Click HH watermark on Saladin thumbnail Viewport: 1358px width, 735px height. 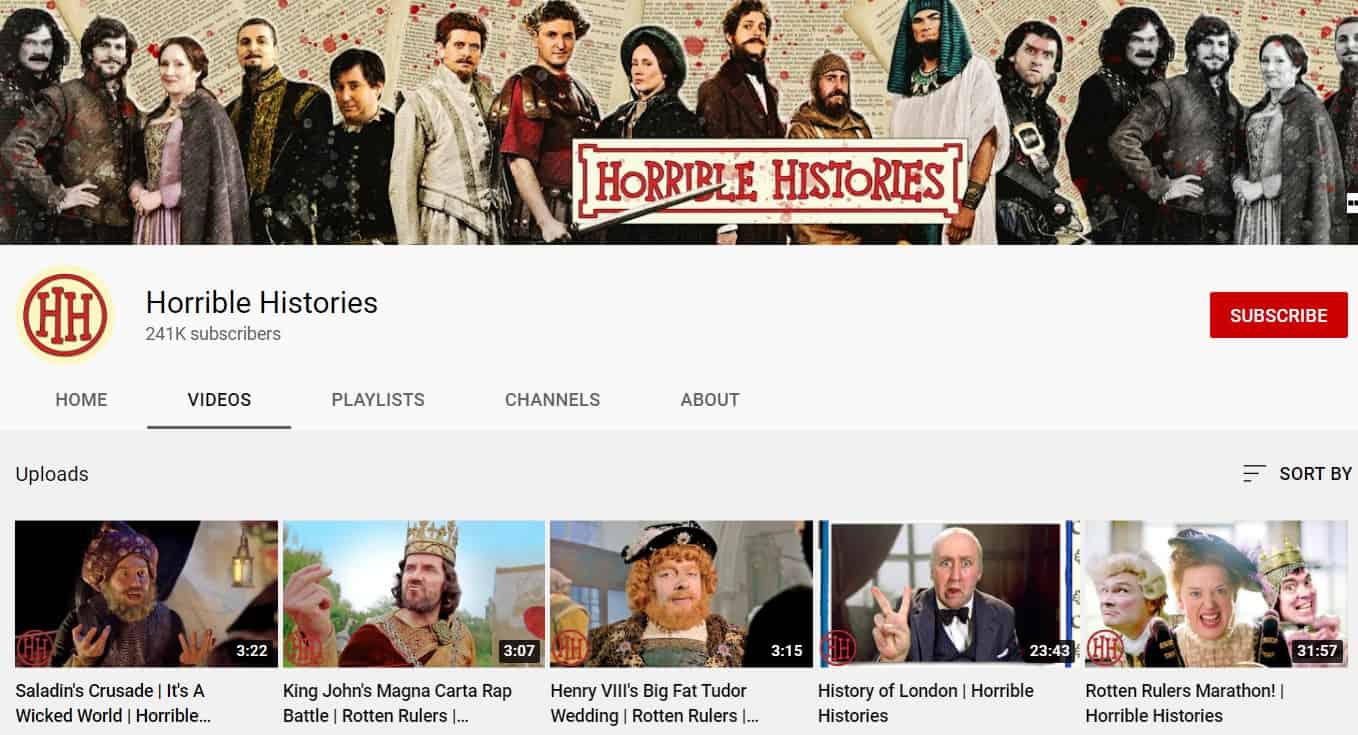click(35, 647)
